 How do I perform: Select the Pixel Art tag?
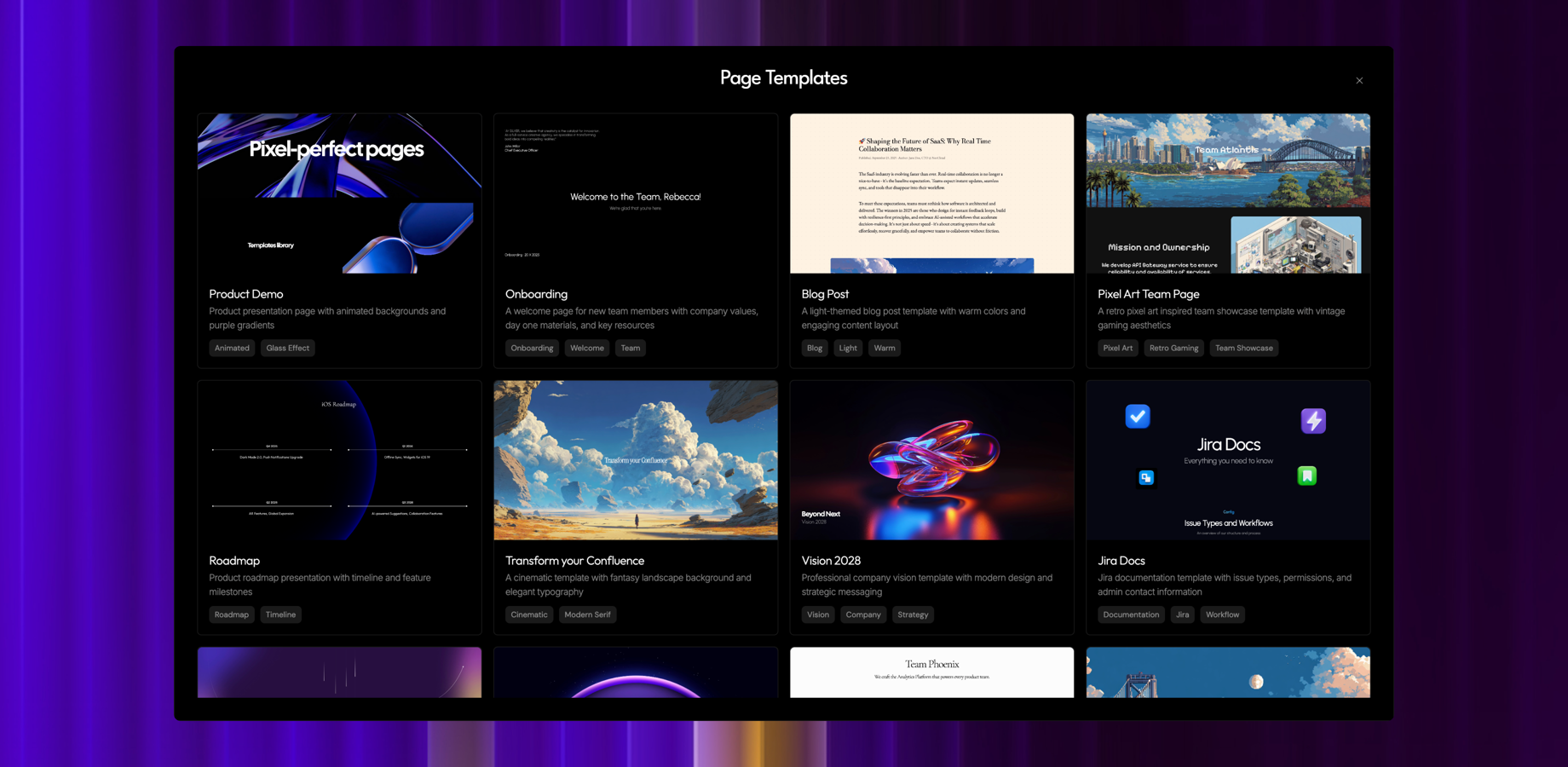point(1117,348)
